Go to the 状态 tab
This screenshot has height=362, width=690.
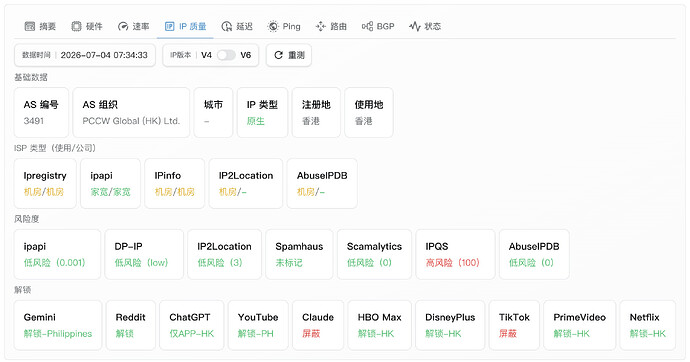pyautogui.click(x=425, y=26)
